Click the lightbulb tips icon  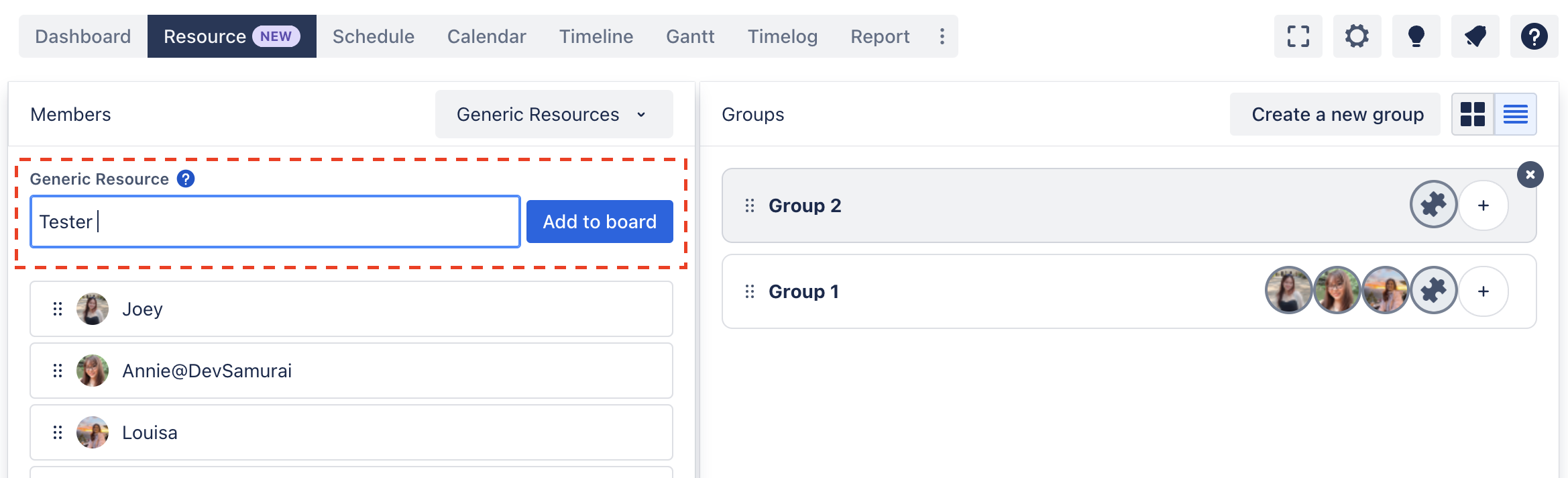coord(1416,36)
